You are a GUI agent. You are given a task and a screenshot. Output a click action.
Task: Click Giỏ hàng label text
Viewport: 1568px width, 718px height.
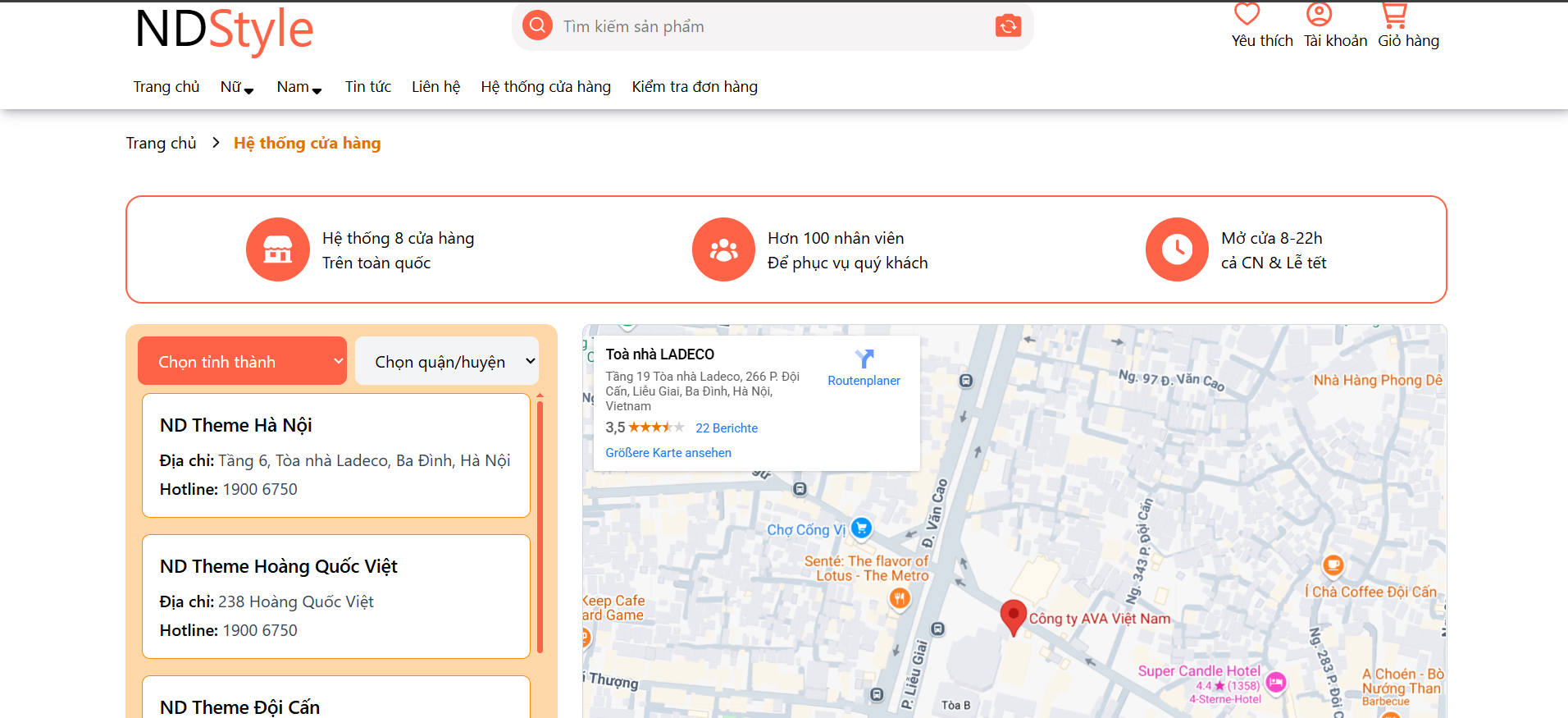coord(1408,41)
